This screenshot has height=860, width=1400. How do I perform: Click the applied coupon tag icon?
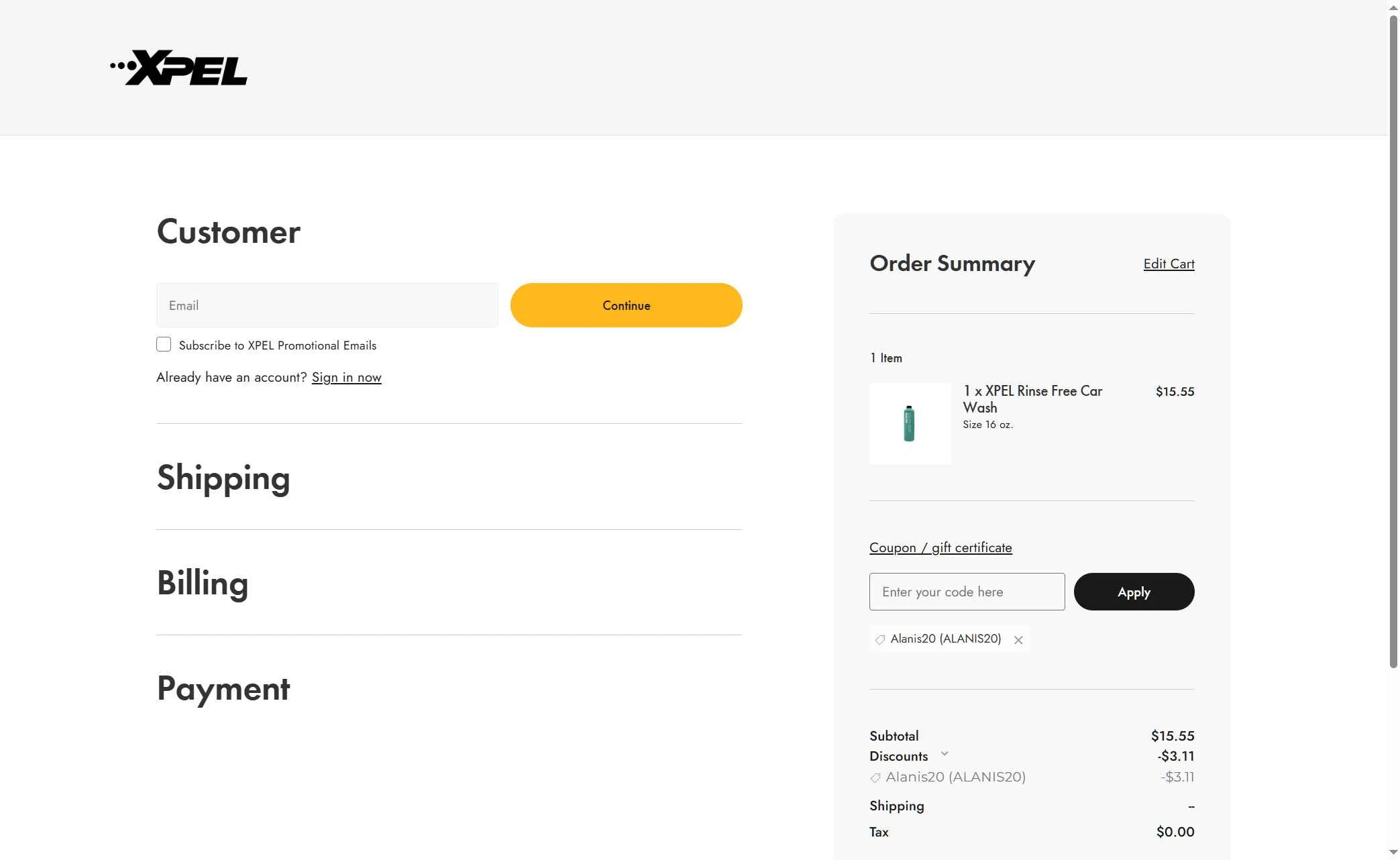coord(880,640)
